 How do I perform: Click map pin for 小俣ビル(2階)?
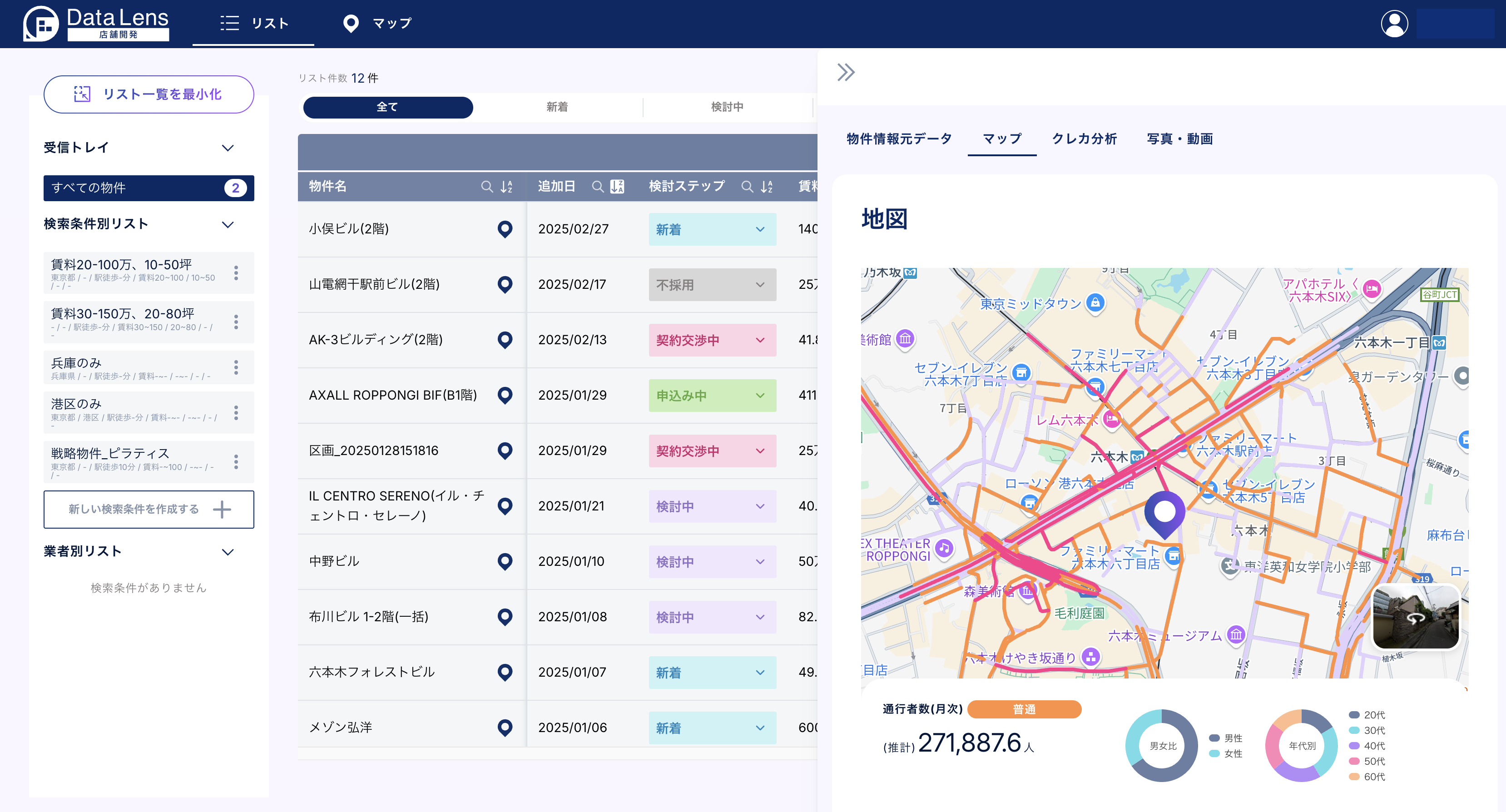tap(505, 229)
